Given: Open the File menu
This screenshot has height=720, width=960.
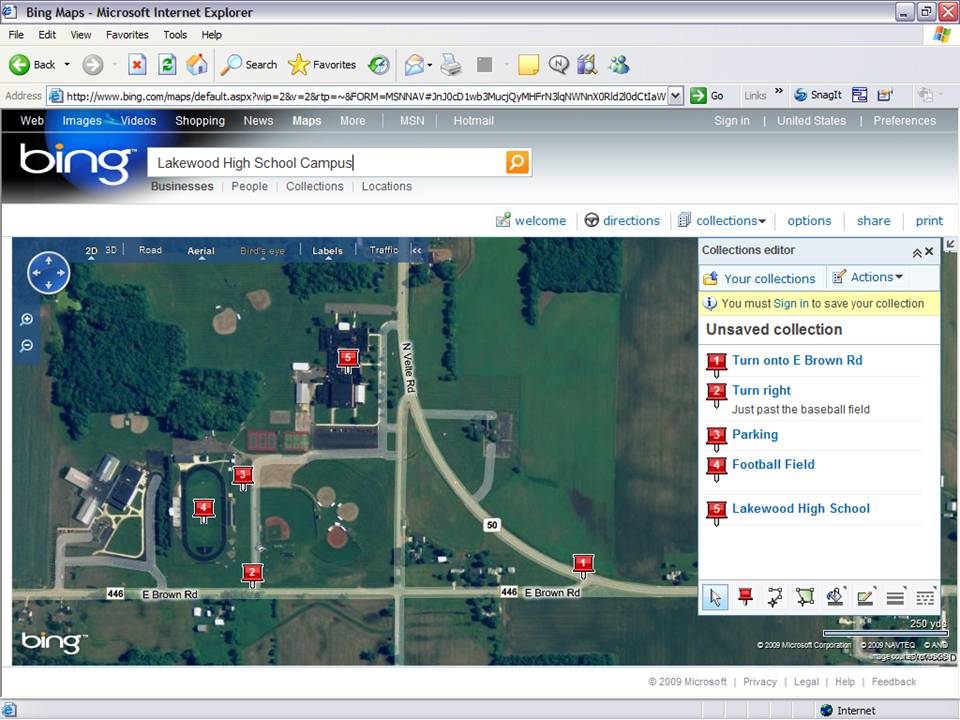Looking at the screenshot, I should click(16, 35).
